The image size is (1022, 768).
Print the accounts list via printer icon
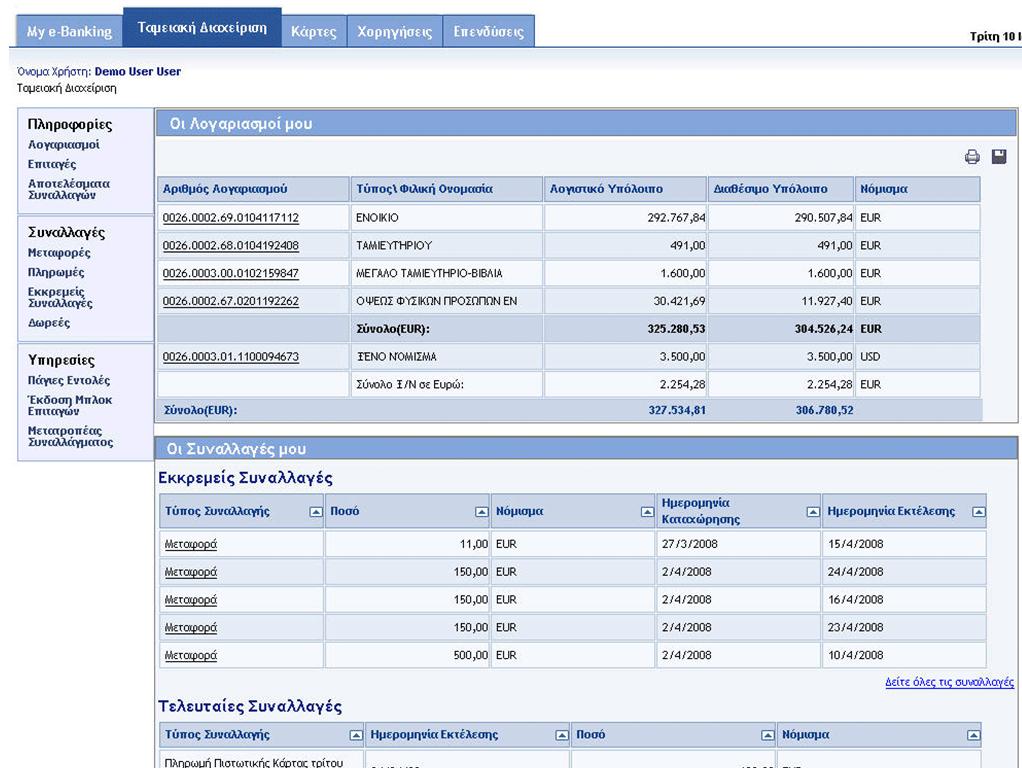972,156
